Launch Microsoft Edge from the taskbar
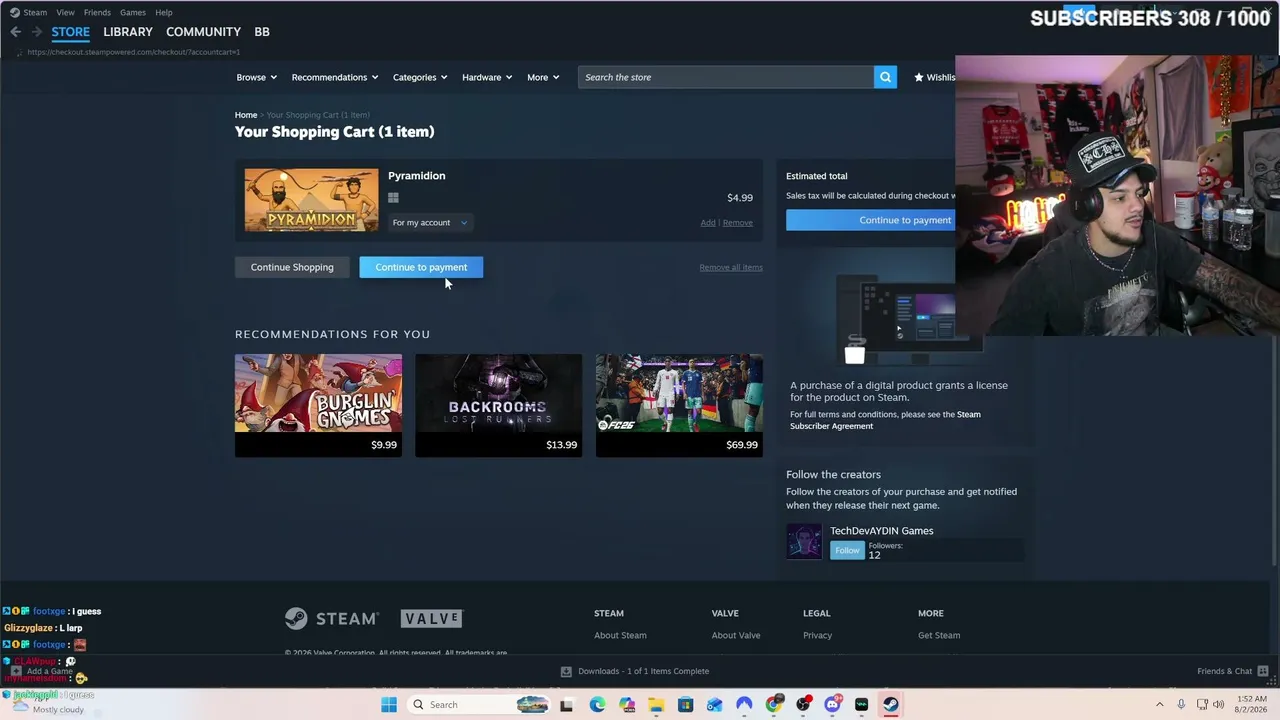This screenshot has width=1280, height=720. (x=597, y=704)
